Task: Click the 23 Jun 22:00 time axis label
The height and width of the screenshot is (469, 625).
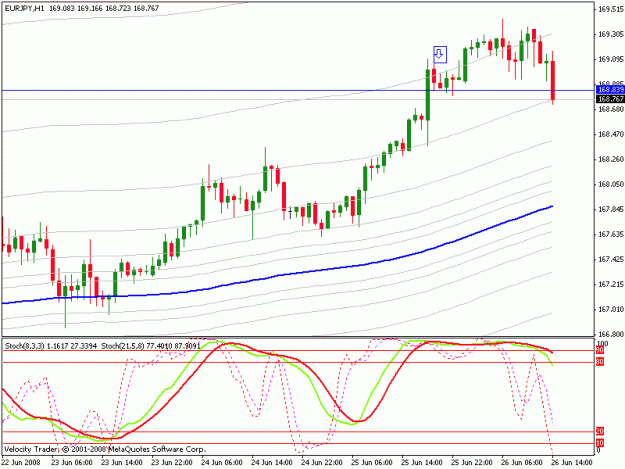Action: coord(172,462)
